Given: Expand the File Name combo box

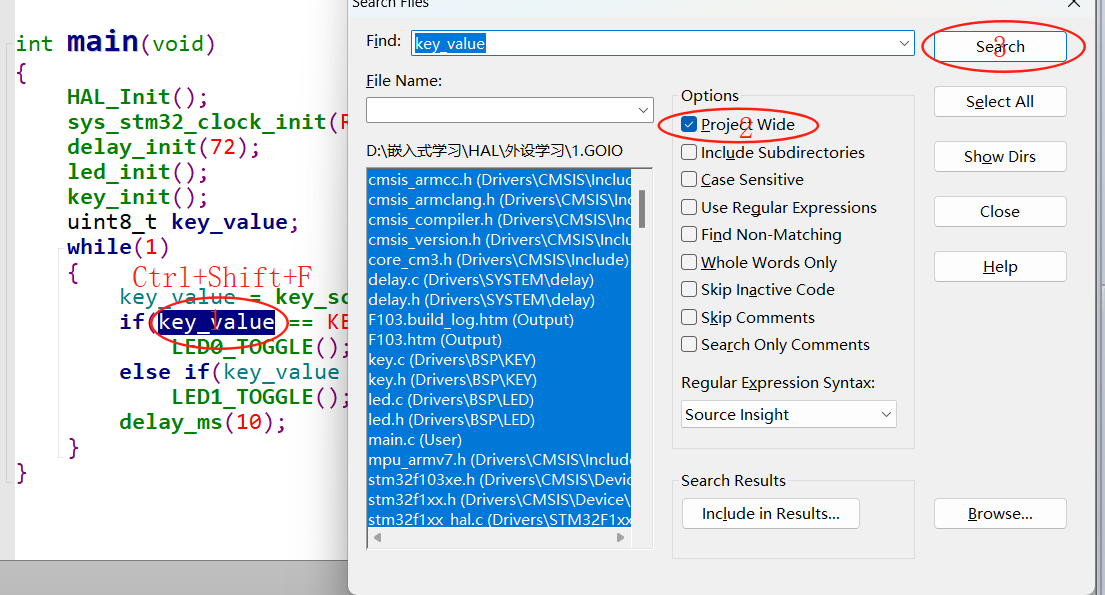Looking at the screenshot, I should point(643,110).
